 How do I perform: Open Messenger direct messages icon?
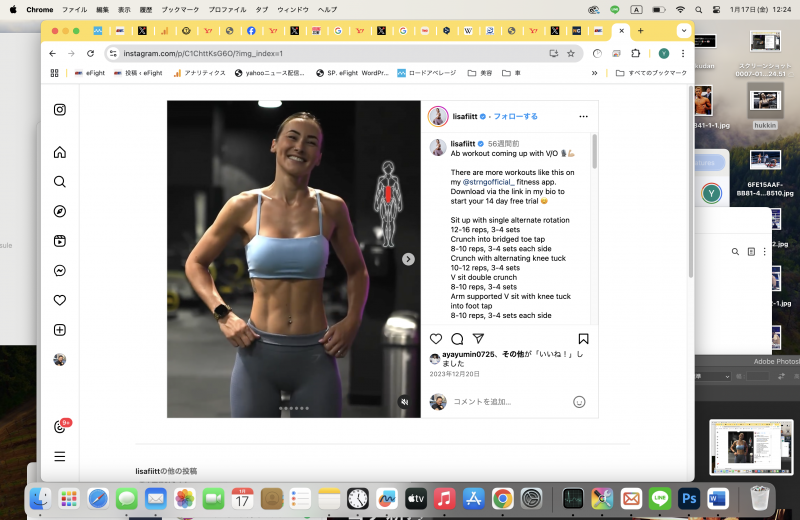coord(60,271)
